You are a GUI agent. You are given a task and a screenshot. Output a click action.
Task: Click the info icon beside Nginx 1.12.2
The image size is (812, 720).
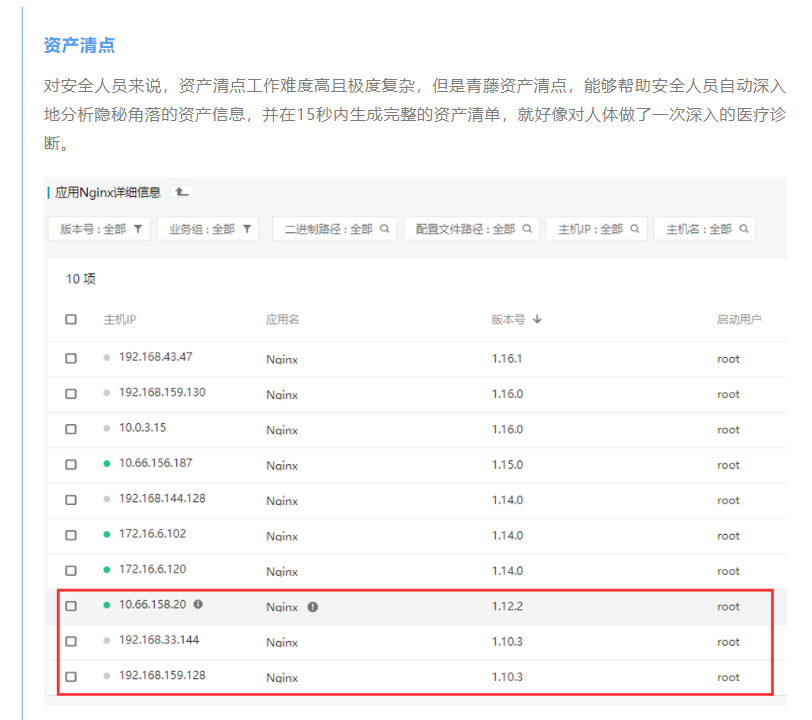click(313, 607)
